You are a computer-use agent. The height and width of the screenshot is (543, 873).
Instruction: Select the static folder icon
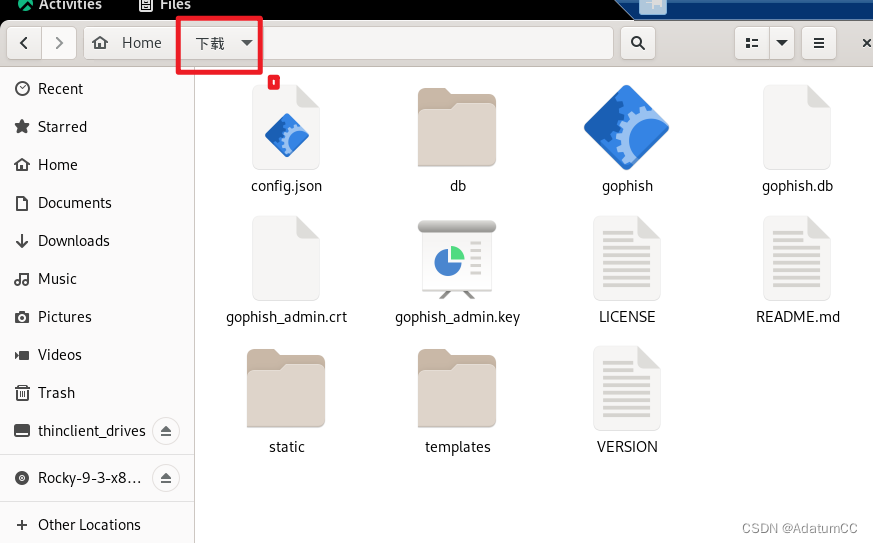coord(286,388)
